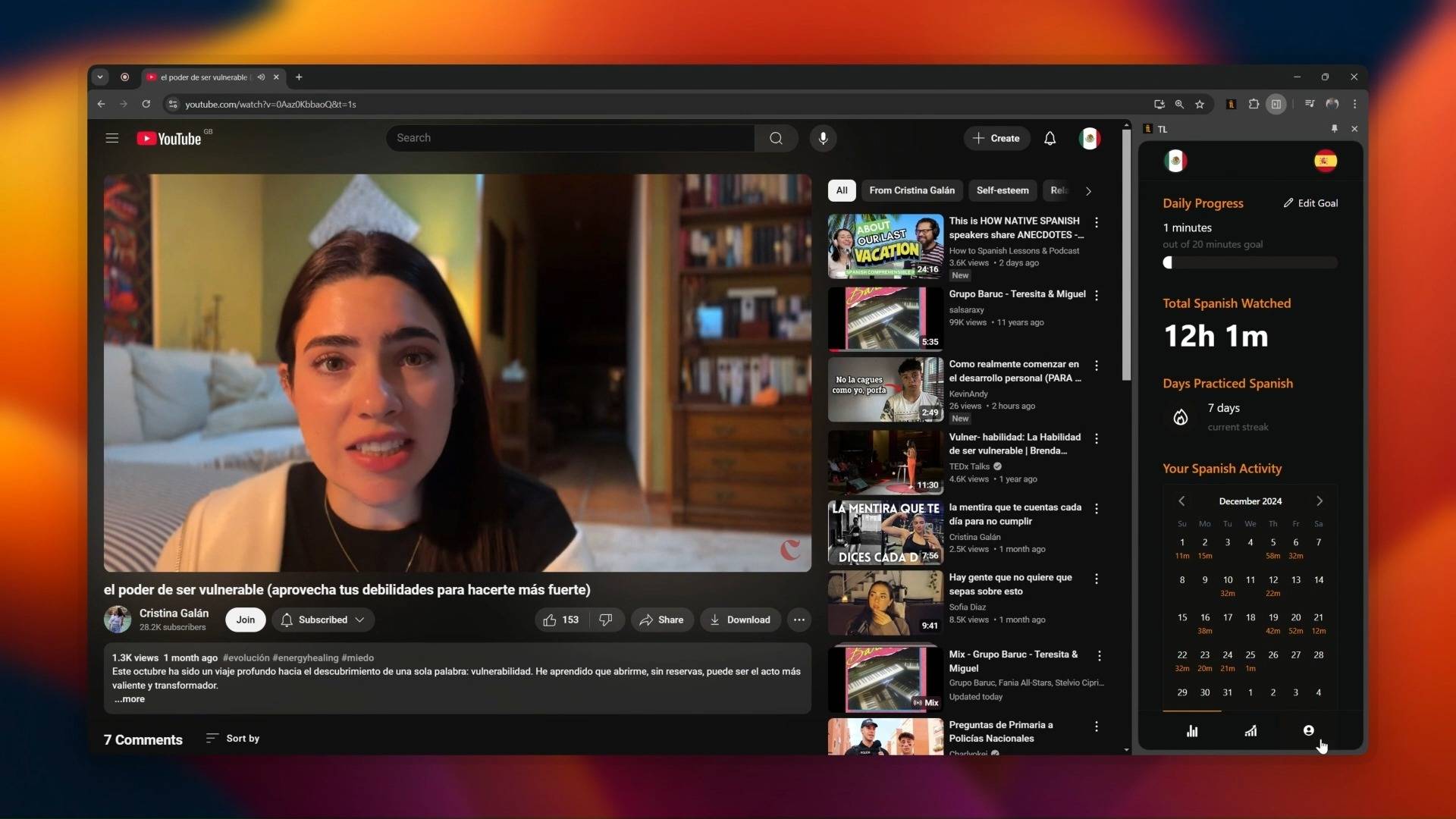Open the YouTube hamburger guide menu
The width and height of the screenshot is (1456, 819).
click(112, 138)
